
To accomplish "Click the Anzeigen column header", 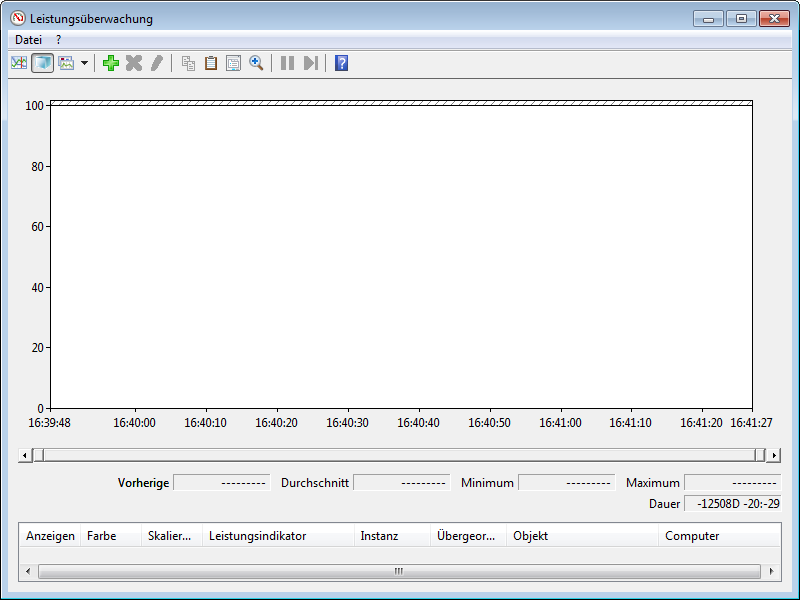I will 50,536.
